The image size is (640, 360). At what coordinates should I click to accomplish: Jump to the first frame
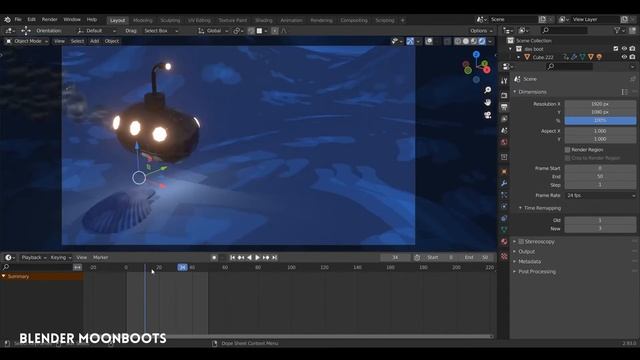(x=232, y=258)
